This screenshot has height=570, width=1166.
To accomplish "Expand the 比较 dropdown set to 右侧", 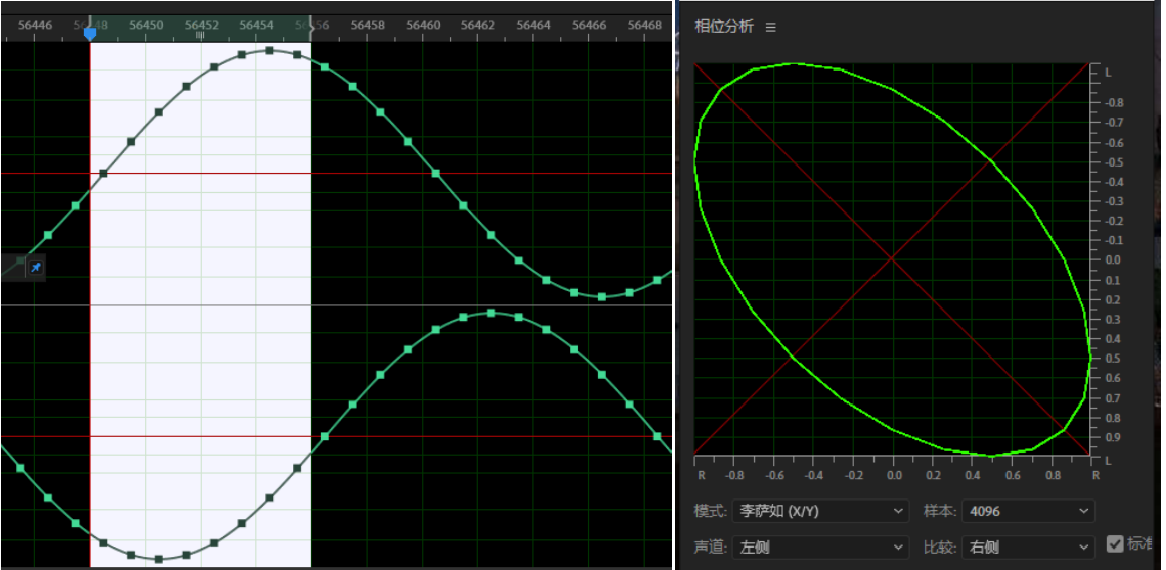I will pyautogui.click(x=1027, y=547).
